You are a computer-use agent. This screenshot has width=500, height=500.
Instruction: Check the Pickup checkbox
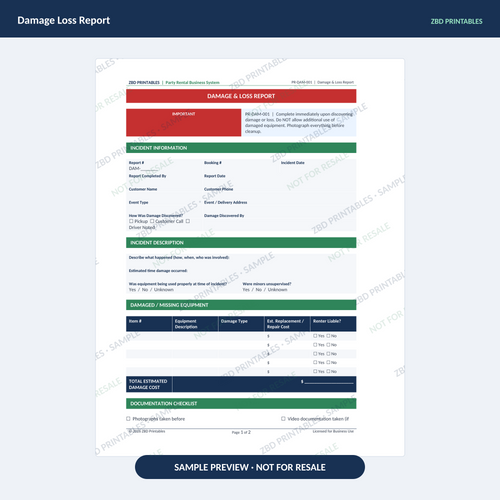131,221
